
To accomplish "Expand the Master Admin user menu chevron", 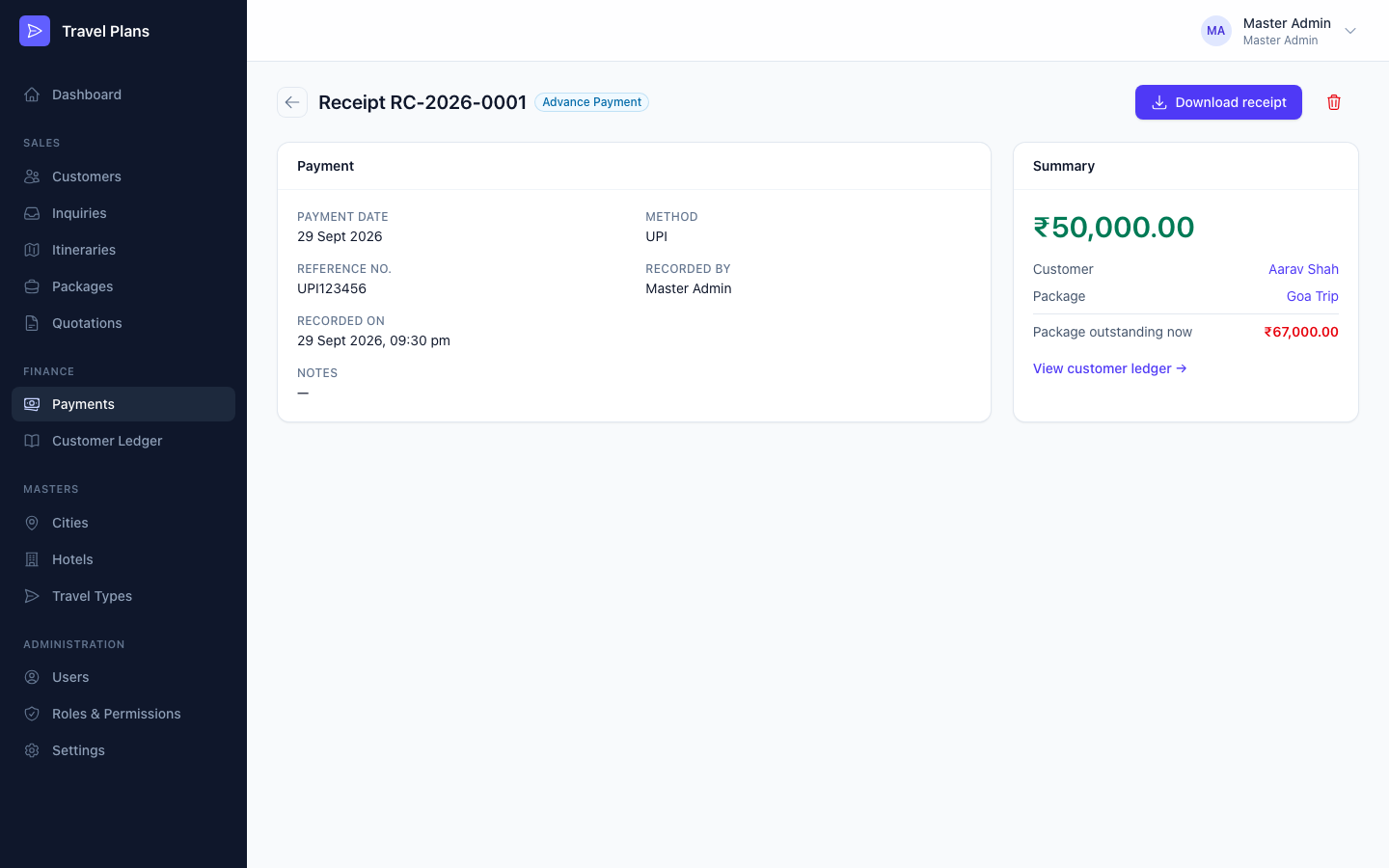I will pyautogui.click(x=1350, y=31).
